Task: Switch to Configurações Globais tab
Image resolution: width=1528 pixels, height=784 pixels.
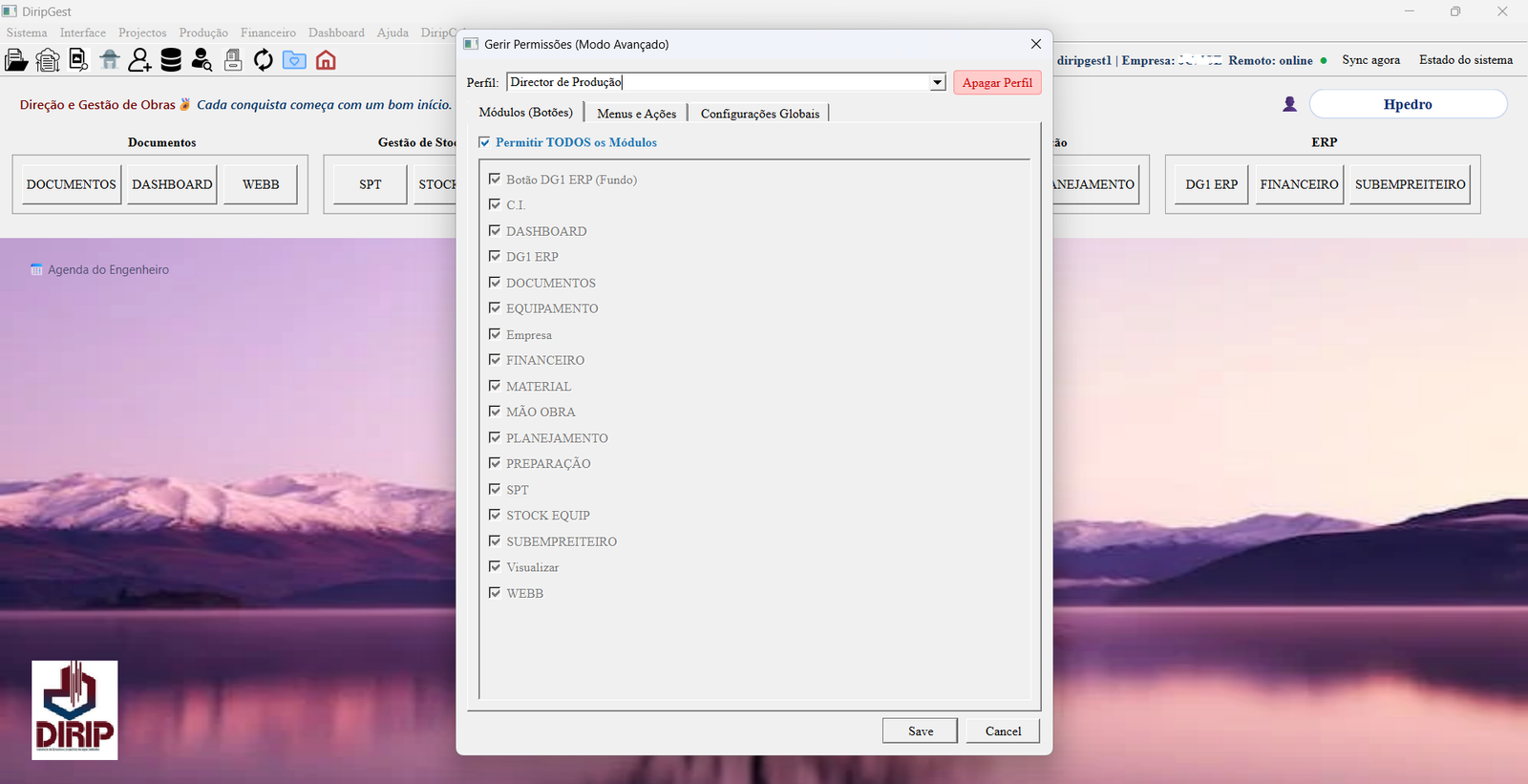Action: coord(760,114)
